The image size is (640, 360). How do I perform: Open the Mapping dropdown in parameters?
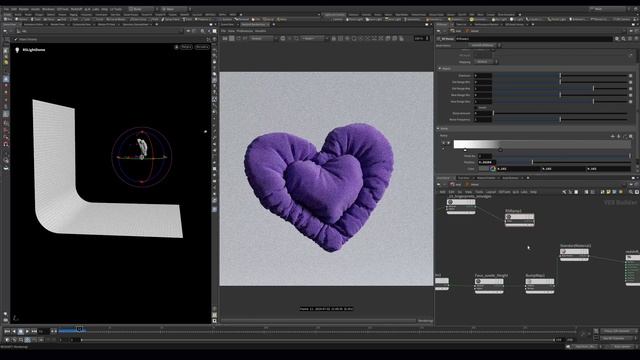tap(486, 62)
